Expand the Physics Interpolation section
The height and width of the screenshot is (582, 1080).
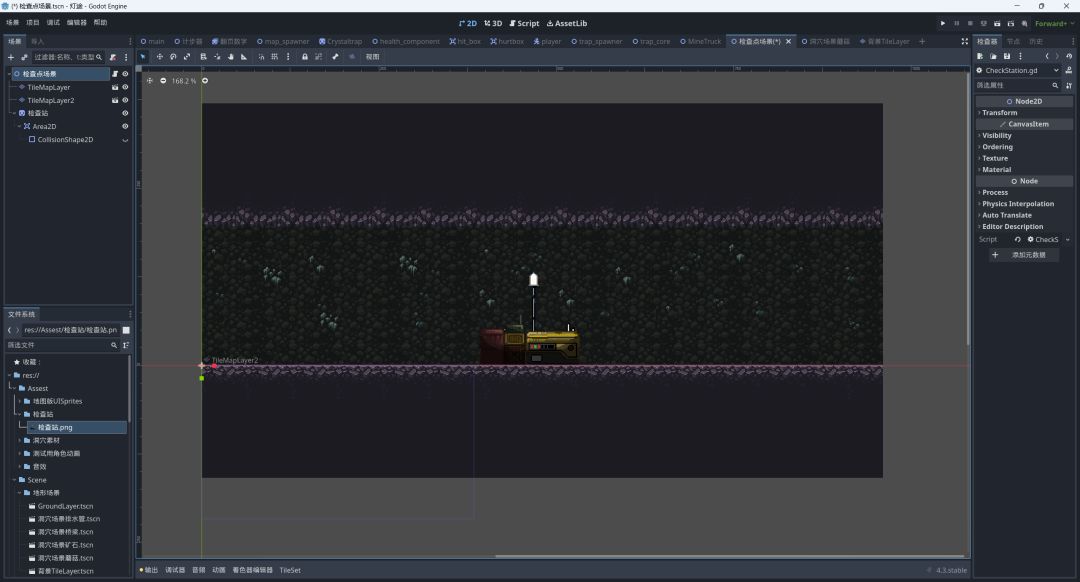[1018, 204]
